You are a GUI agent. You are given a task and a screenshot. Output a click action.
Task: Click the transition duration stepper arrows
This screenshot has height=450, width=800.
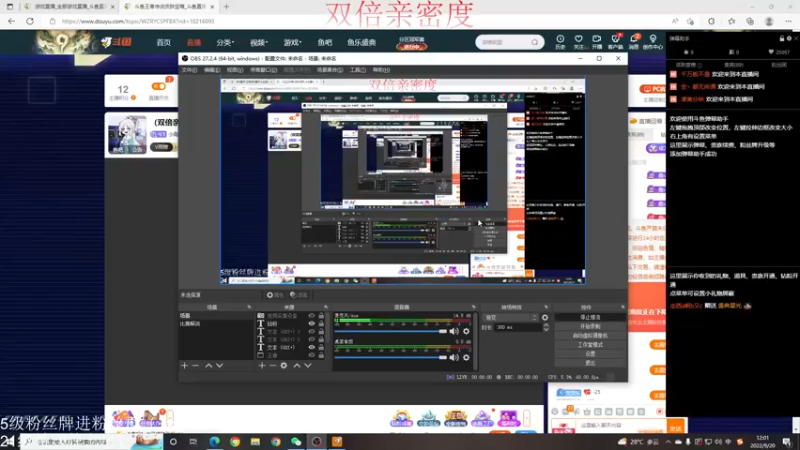pyautogui.click(x=545, y=327)
